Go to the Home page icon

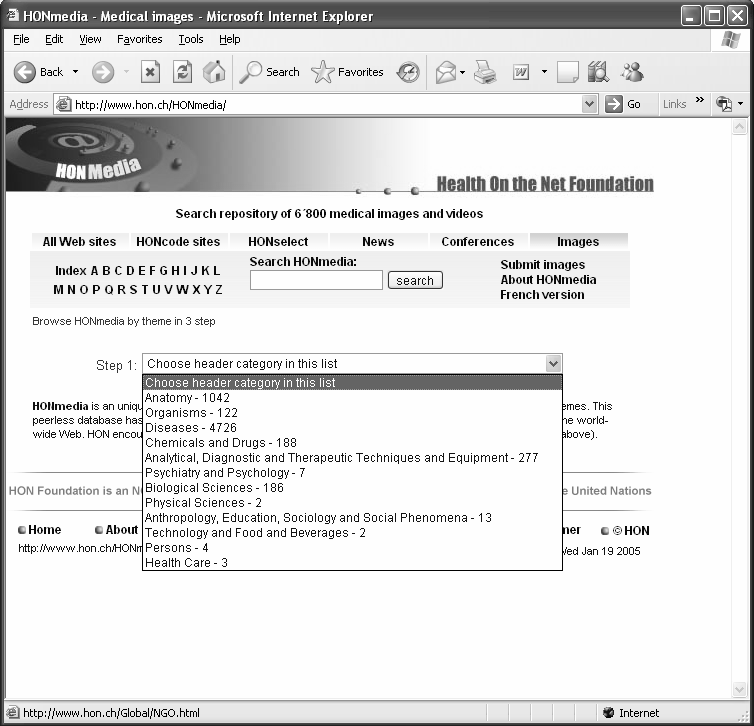[214, 72]
